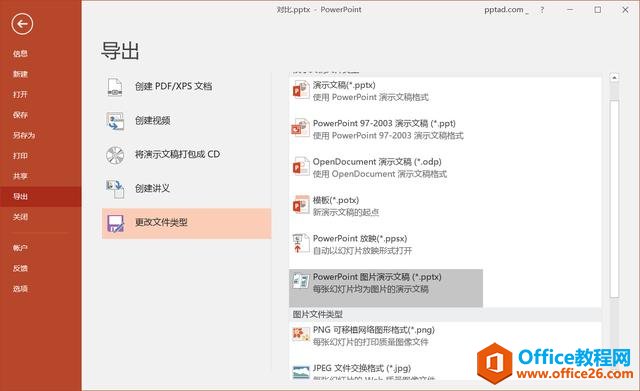Screen dimensions: 640x391
Task: Choose 保存 (Save) in the sidebar
Action: [x=20, y=115]
